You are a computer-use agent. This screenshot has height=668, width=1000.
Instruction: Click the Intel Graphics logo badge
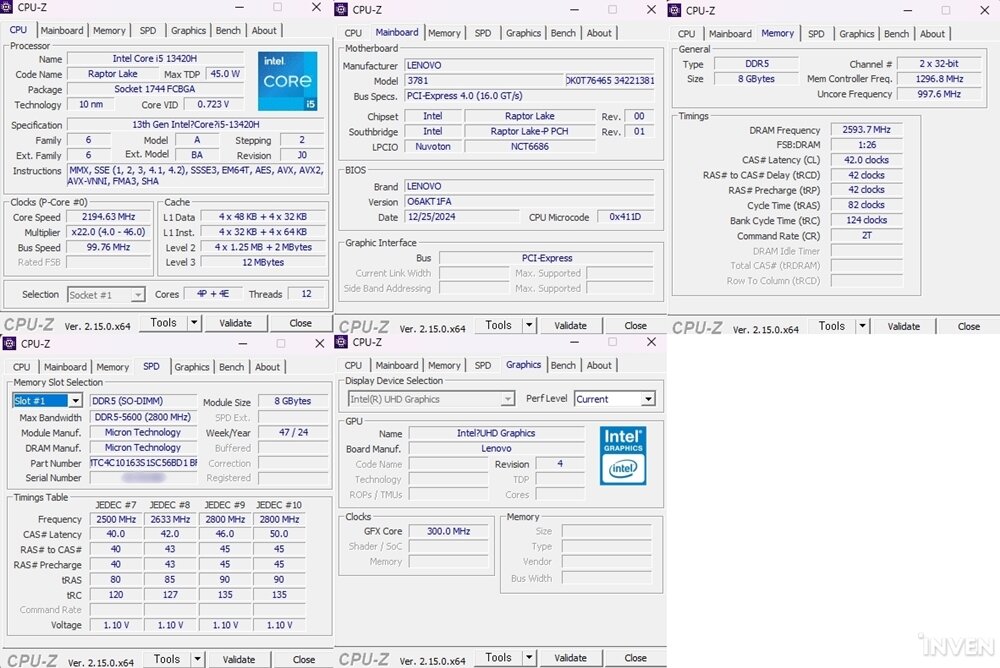[623, 456]
